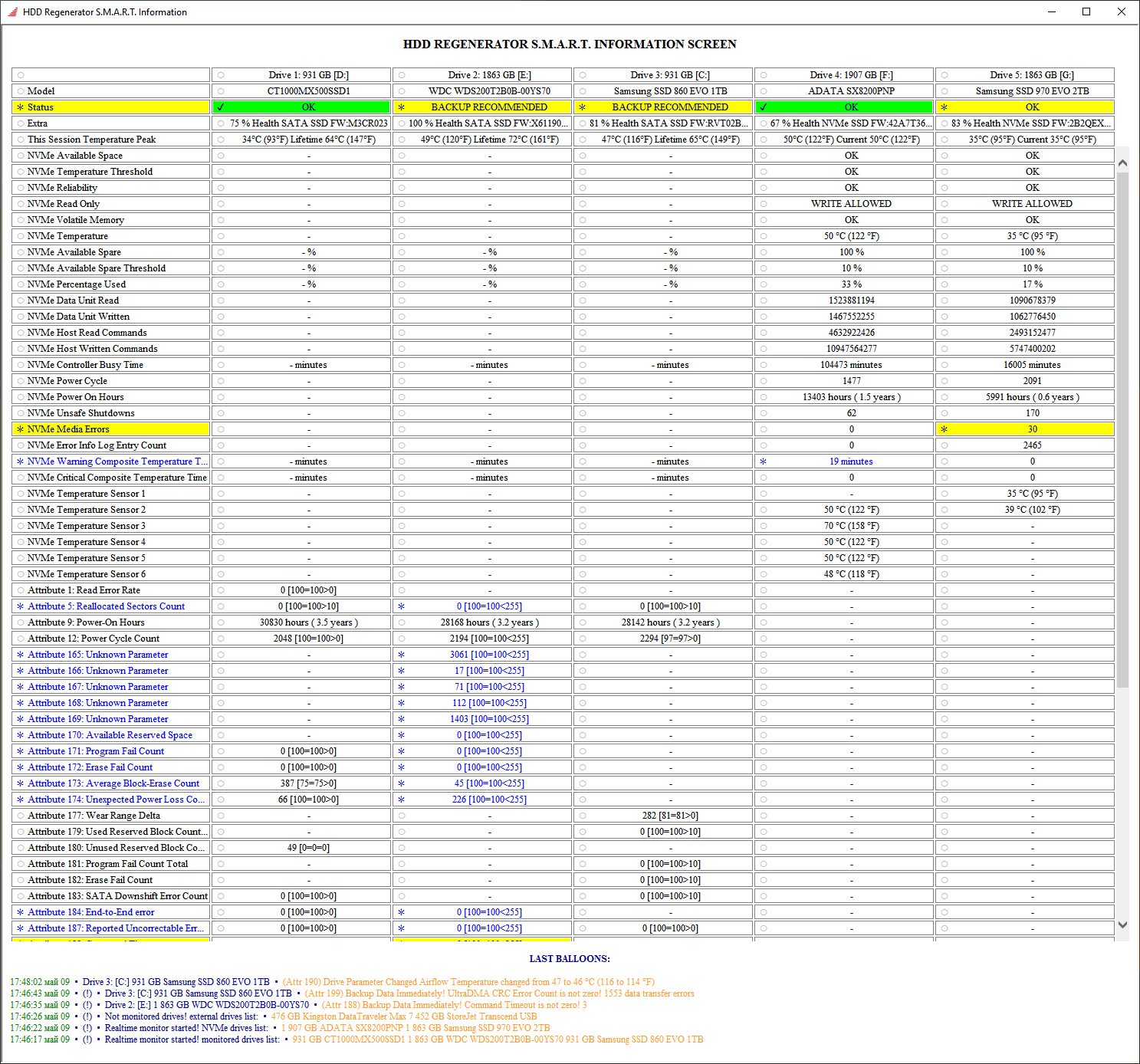Click the star next to Drive 2 value 3061
This screenshot has width=1140, height=1064.
tap(402, 655)
